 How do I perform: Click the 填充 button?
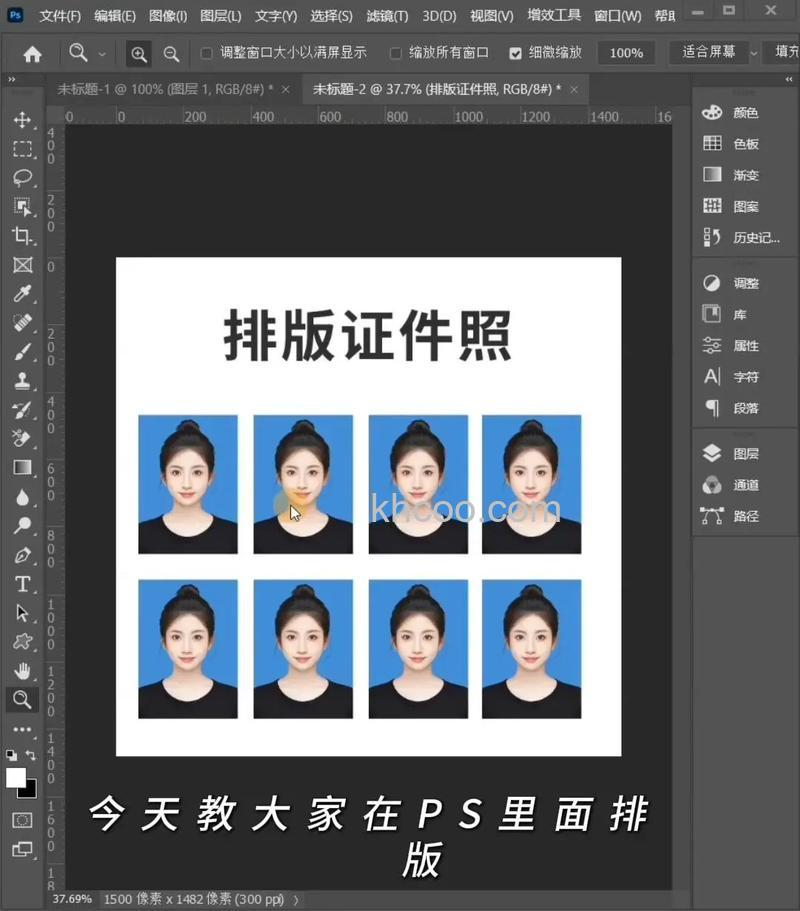point(783,54)
